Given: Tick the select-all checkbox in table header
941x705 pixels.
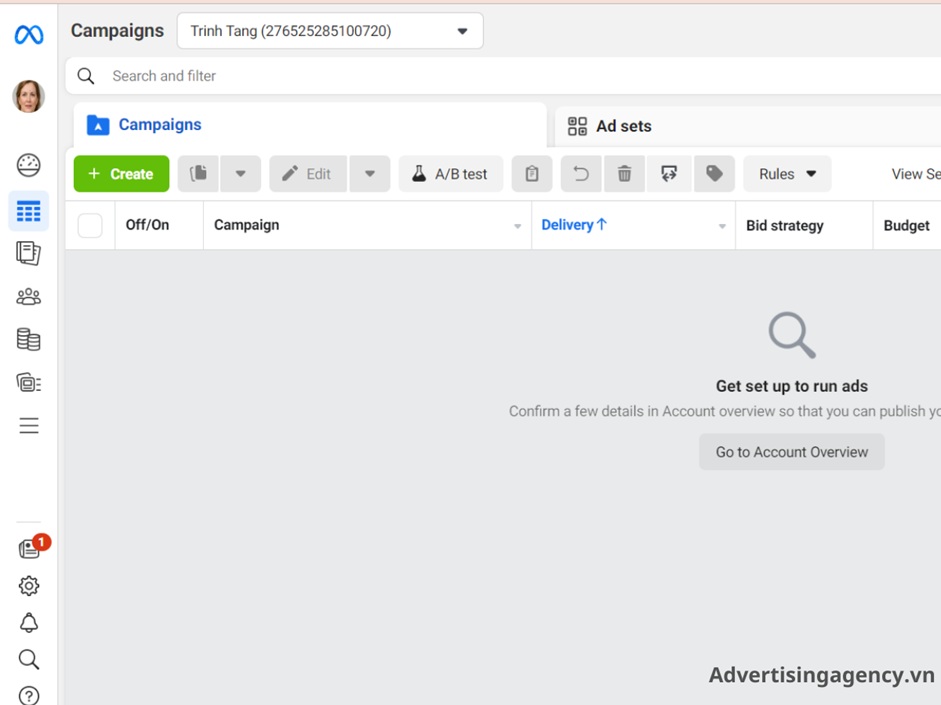Looking at the screenshot, I should [90, 226].
